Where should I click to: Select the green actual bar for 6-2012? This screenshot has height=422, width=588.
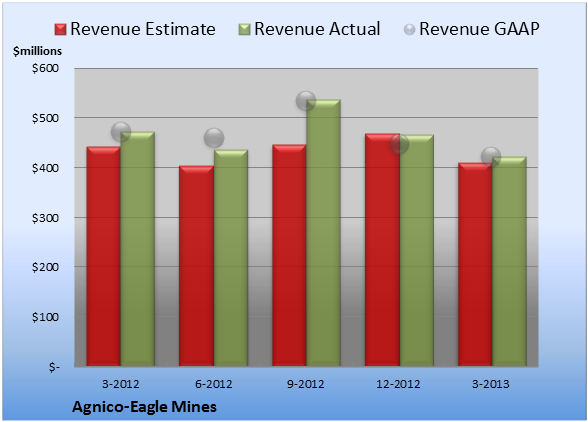(x=231, y=258)
